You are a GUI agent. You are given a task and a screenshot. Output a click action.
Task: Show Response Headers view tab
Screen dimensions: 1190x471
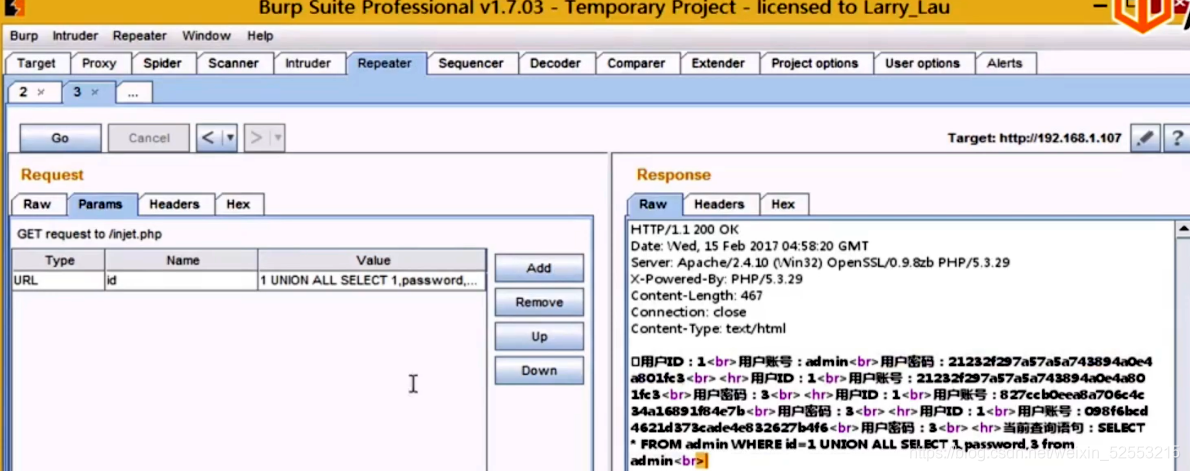[x=719, y=204]
